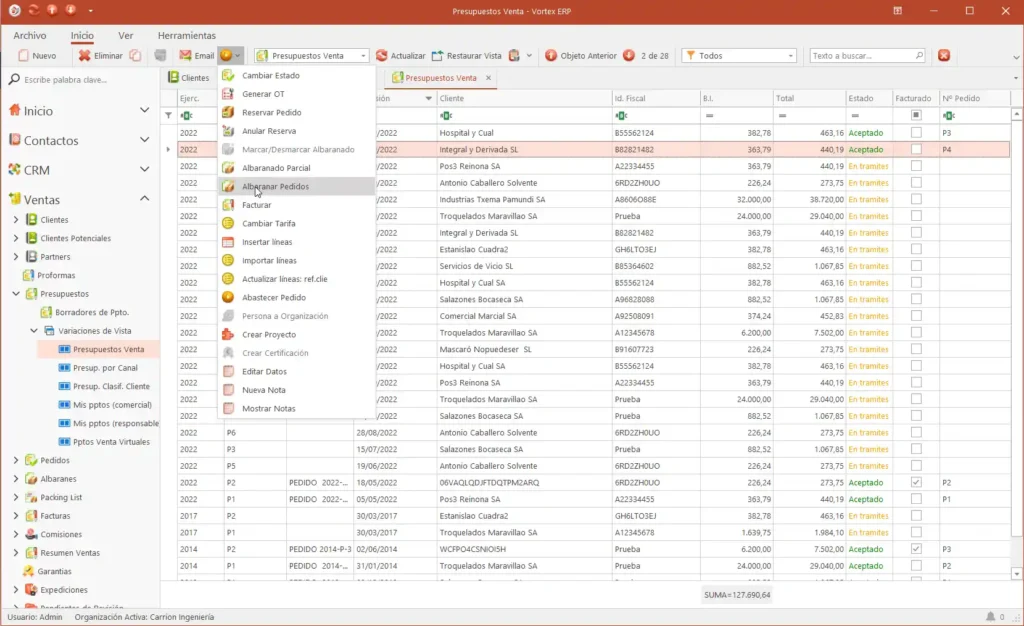Click the Eliminar delete icon in toolbar

click(x=84, y=55)
